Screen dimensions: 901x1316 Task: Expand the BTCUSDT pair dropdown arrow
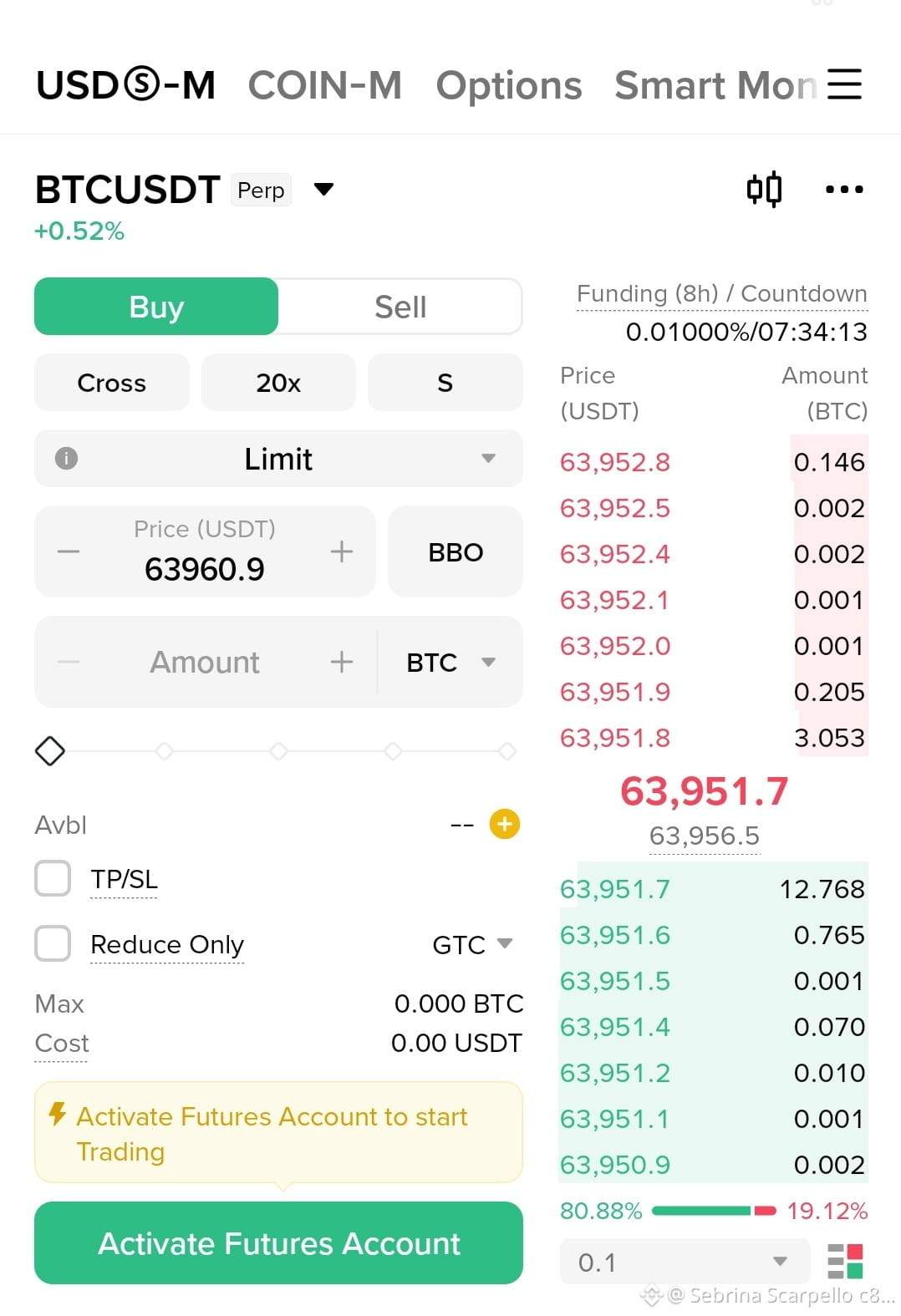coord(323,190)
